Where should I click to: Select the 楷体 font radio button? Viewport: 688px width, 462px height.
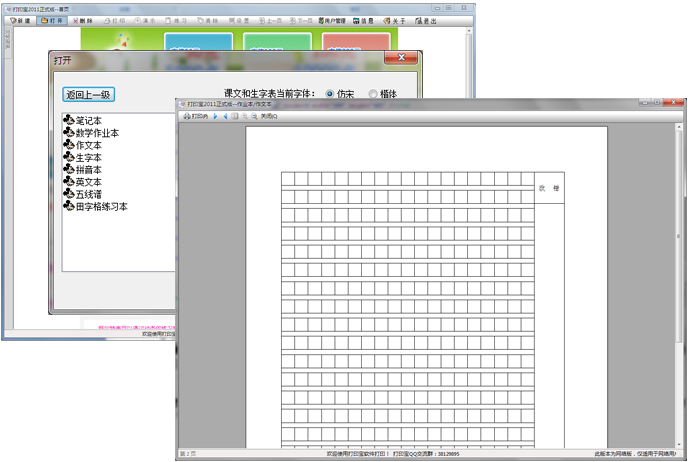point(373,94)
